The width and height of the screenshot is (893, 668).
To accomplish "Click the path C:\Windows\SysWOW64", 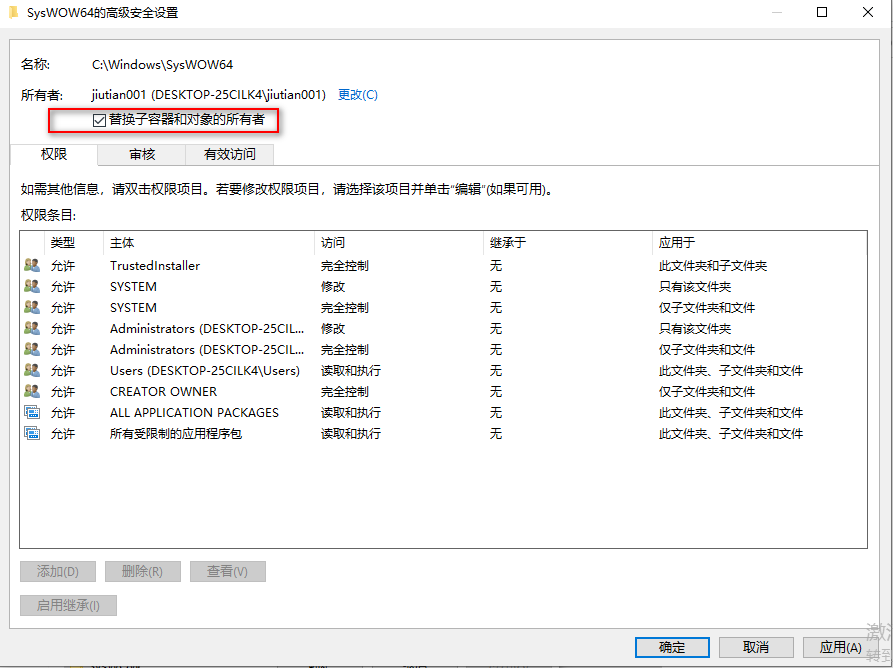I will [162, 65].
